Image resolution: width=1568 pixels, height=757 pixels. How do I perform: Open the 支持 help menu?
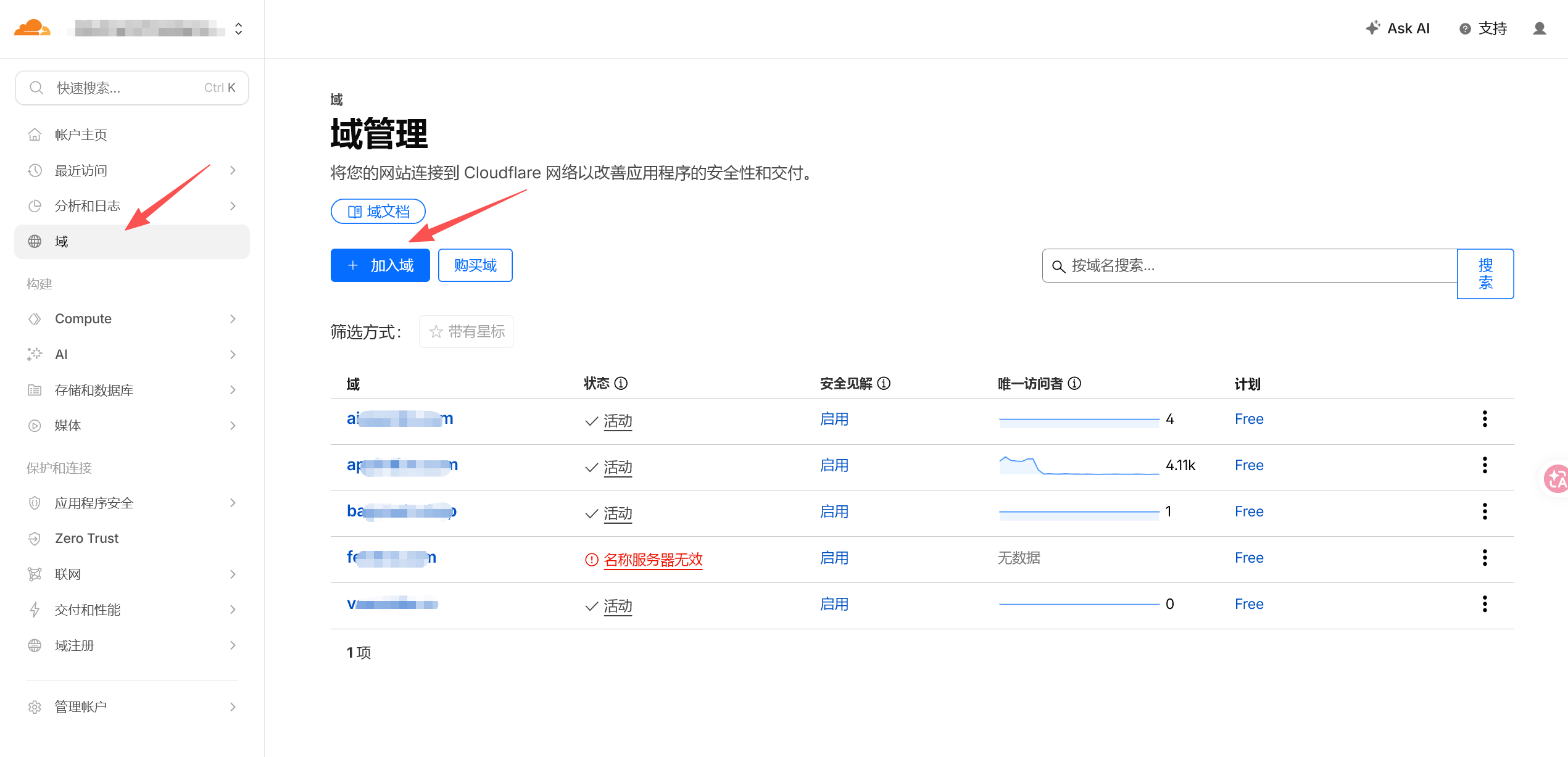[x=1483, y=28]
